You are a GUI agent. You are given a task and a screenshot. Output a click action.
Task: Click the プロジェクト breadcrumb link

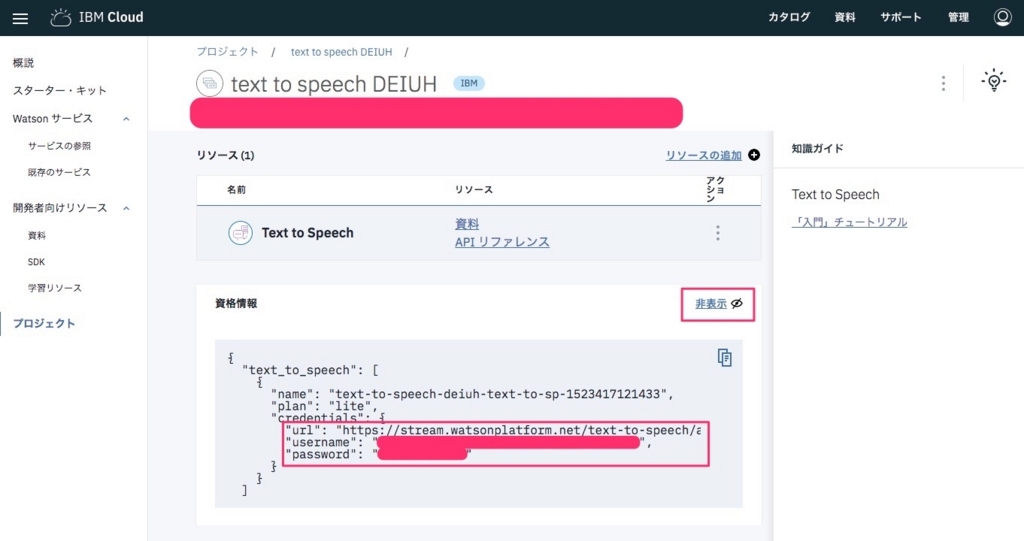227,52
